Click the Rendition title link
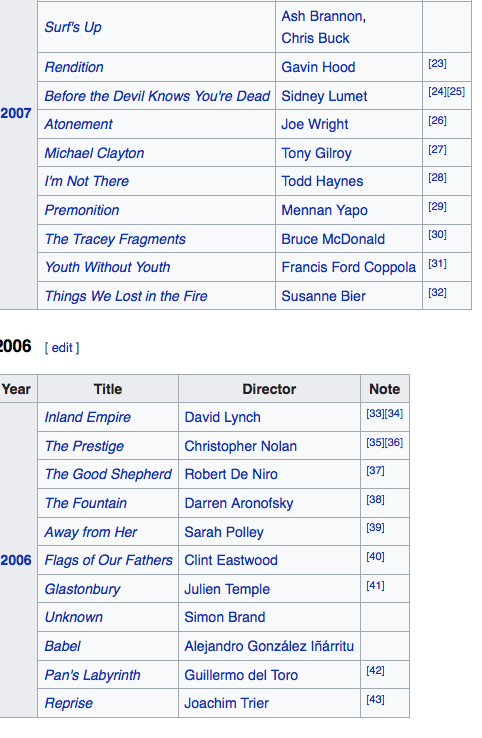This screenshot has width=482, height=738. tap(74, 67)
